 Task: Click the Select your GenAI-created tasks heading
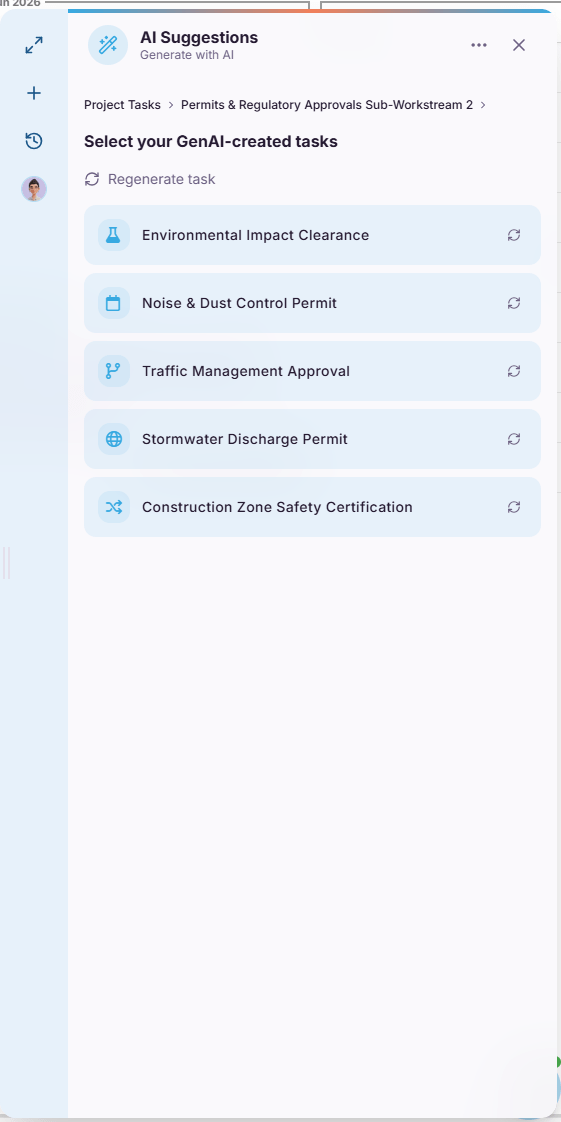click(x=210, y=142)
